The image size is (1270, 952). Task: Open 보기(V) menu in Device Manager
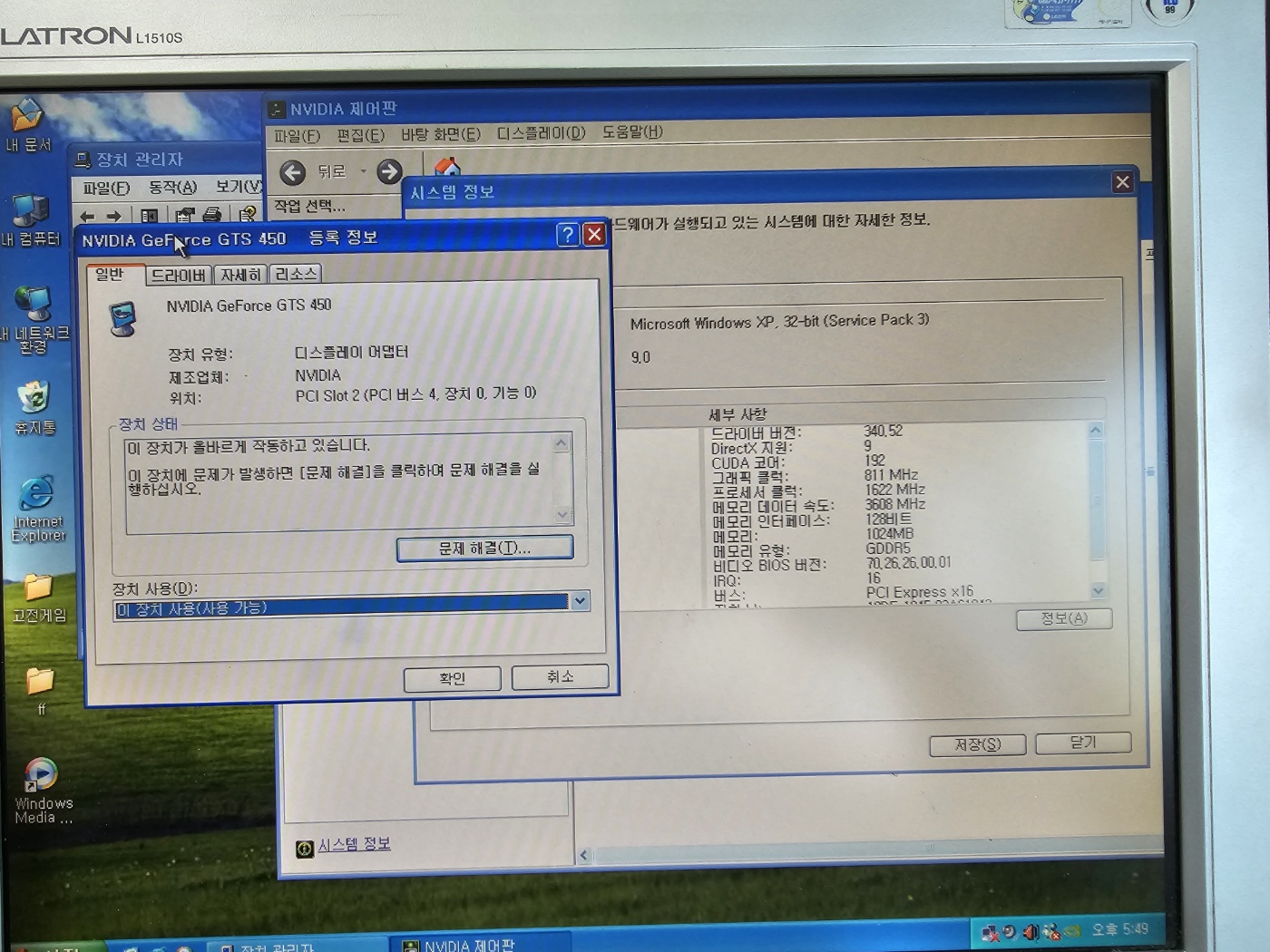pos(239,186)
